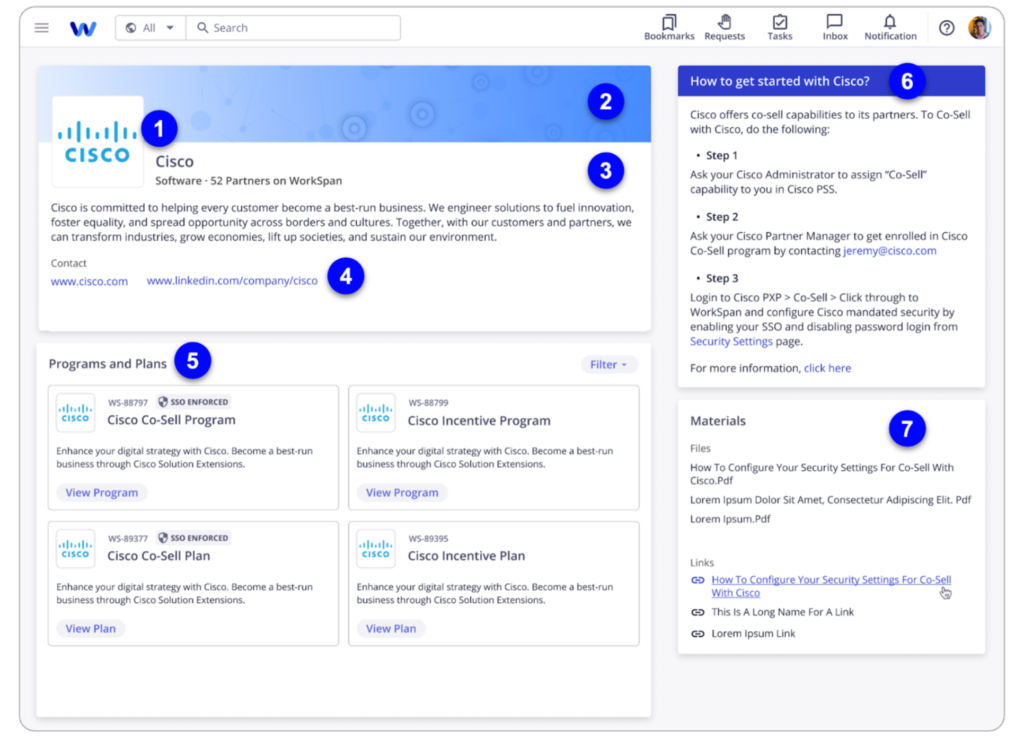Open the Inbox
Screen dimensions: 1024x738
834,27
